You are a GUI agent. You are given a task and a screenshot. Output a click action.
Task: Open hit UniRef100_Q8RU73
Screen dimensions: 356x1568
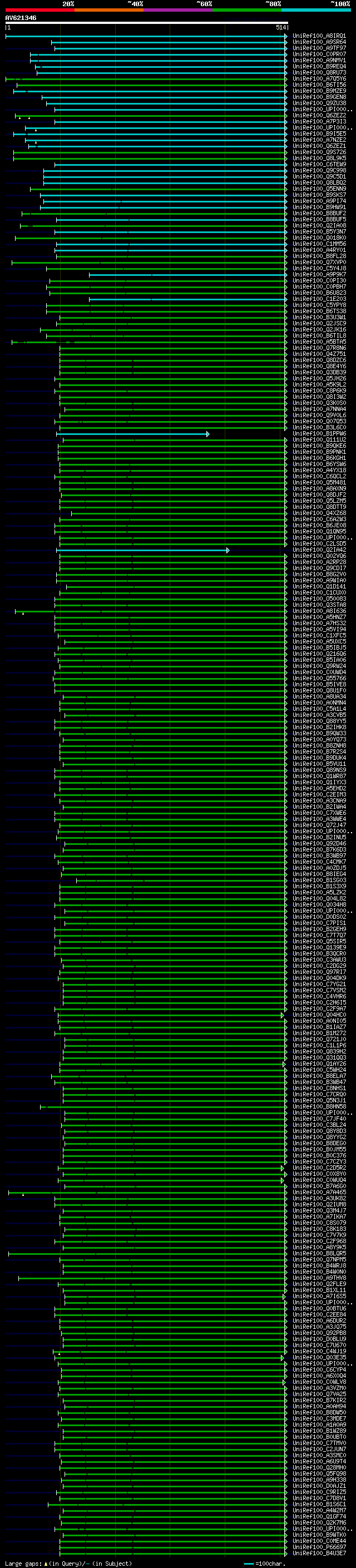pos(319,72)
